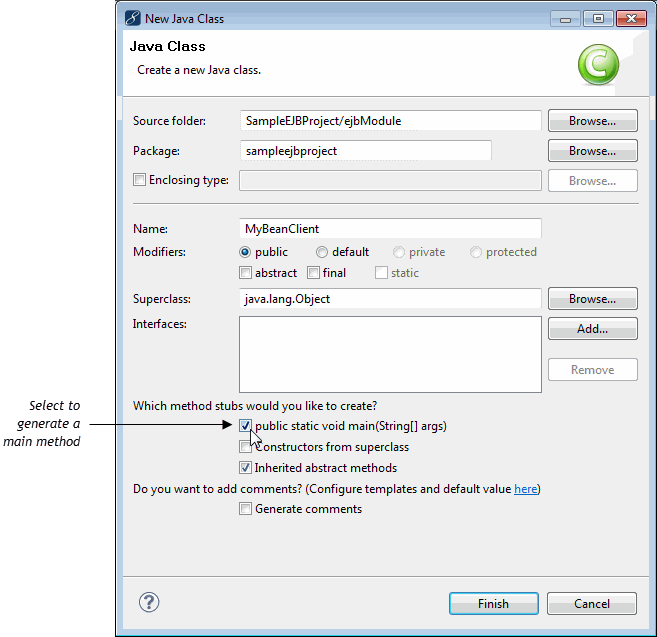The height and width of the screenshot is (637, 657).
Task: Browse for the Superclass
Action: tap(592, 299)
